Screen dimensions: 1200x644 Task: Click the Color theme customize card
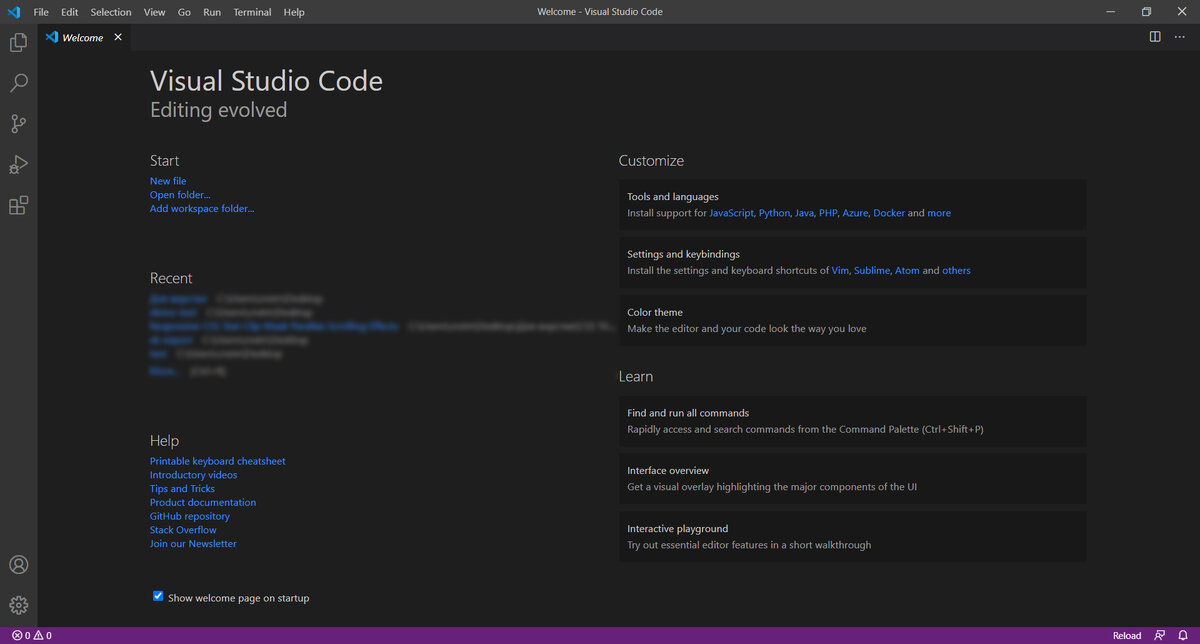tap(852, 320)
